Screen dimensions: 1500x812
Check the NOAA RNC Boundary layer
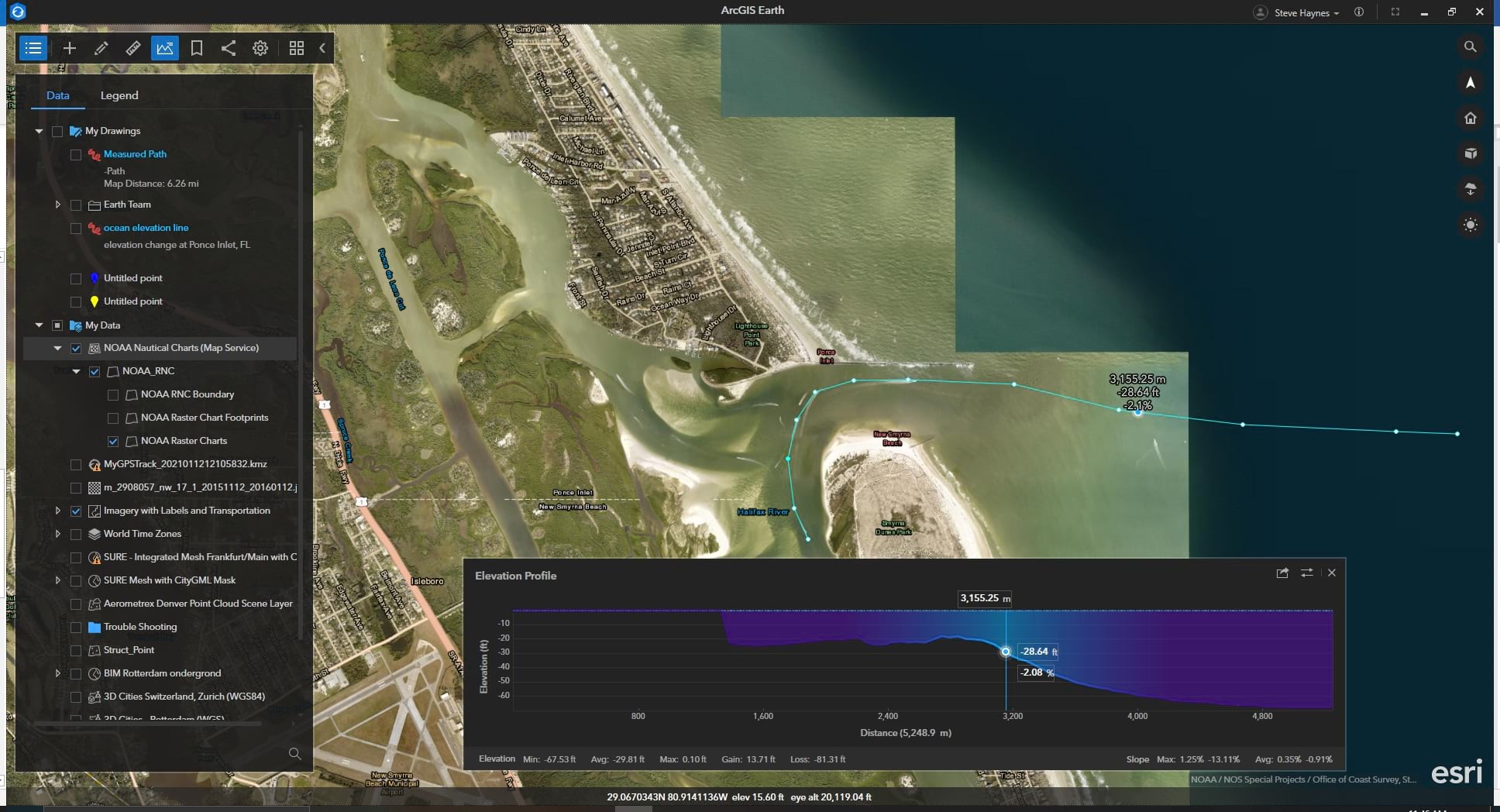click(x=113, y=394)
